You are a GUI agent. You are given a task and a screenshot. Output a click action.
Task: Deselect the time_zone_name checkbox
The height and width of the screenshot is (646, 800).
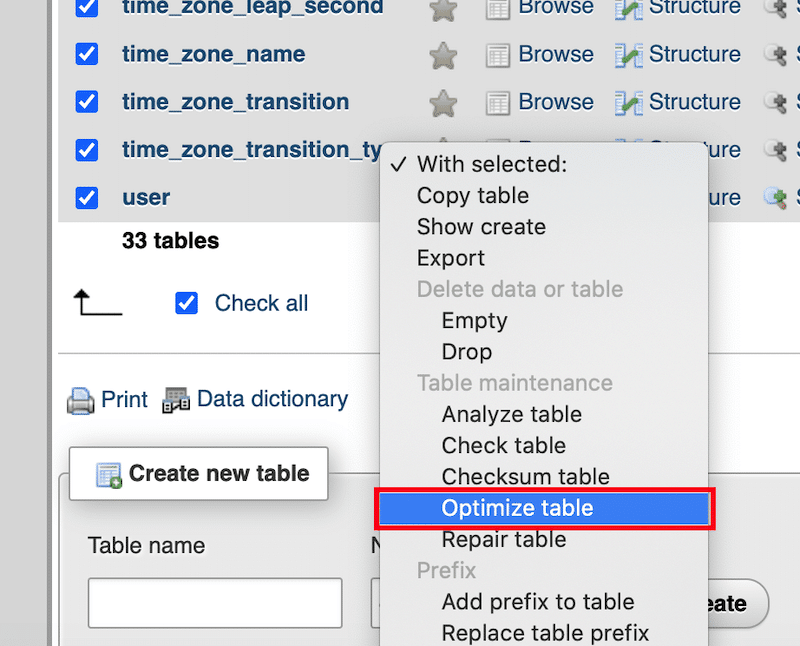[86, 54]
